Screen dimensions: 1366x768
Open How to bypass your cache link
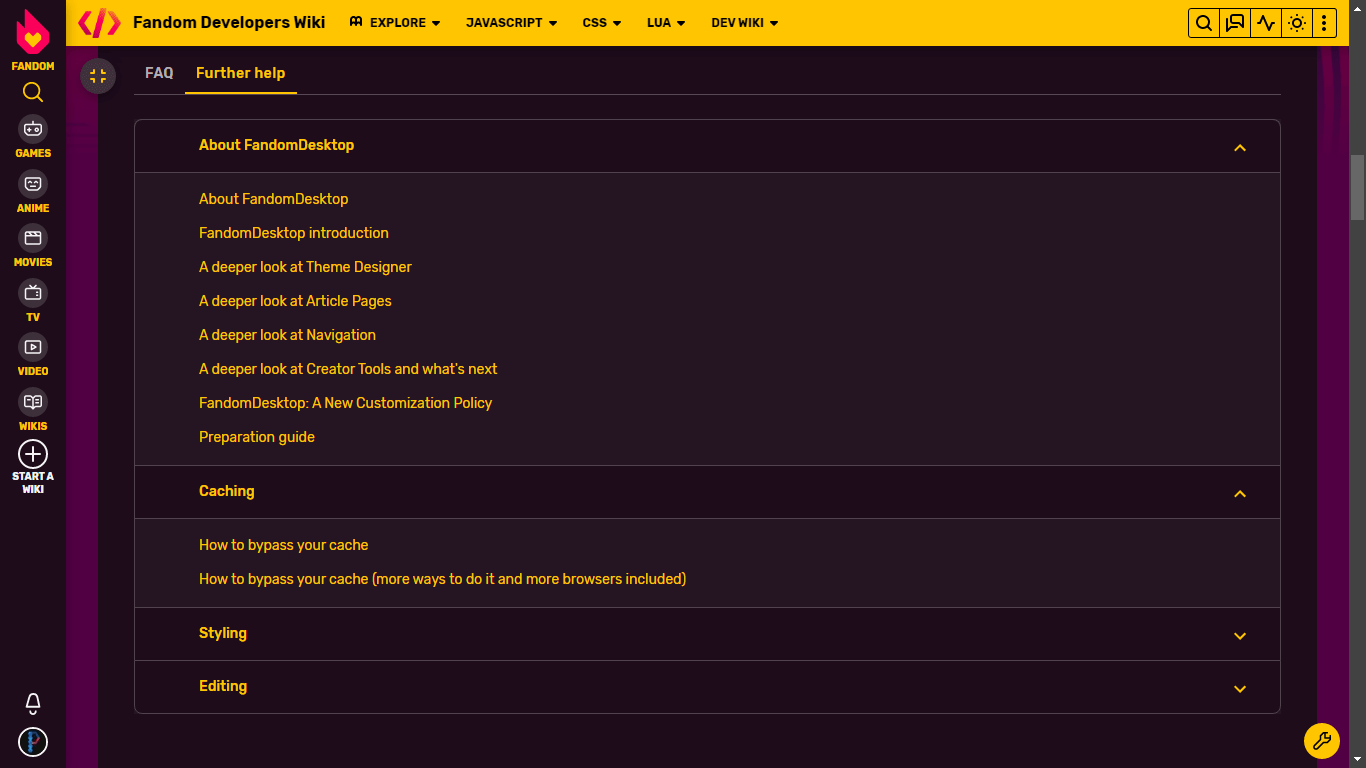[x=284, y=545]
